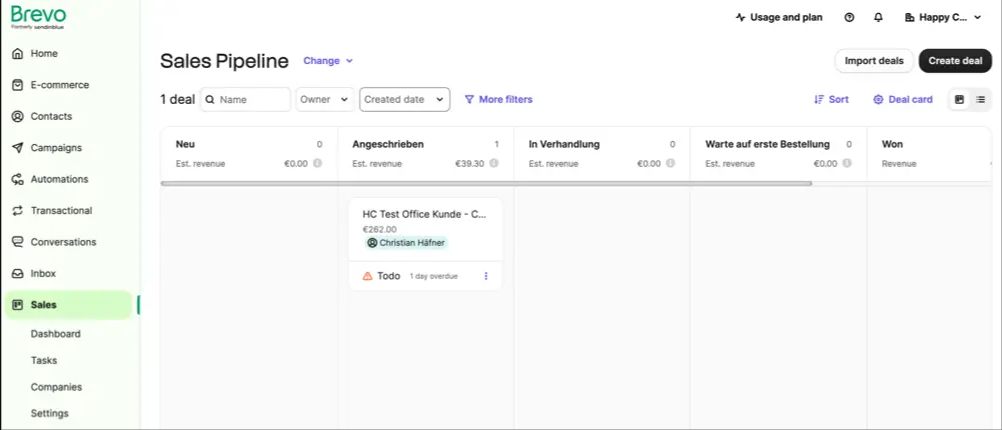Open Home from the sidebar
The width and height of the screenshot is (1002, 430).
click(44, 54)
